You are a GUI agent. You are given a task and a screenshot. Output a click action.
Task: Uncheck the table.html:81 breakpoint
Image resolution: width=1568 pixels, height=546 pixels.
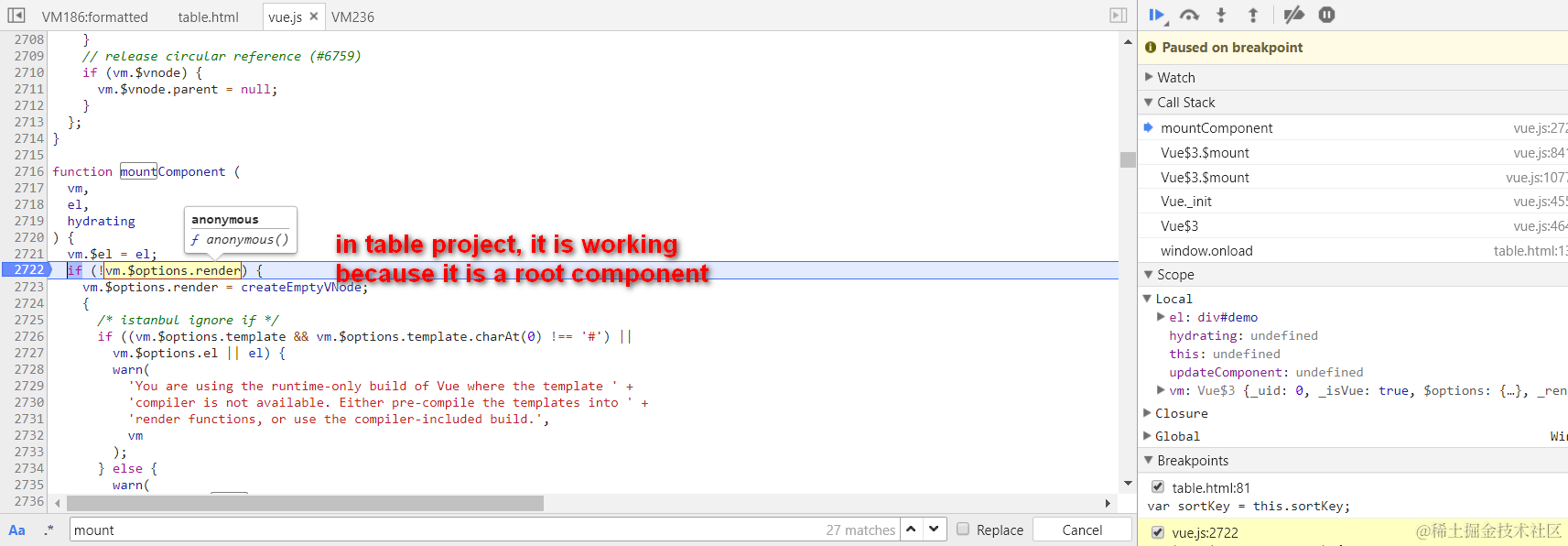1158,486
